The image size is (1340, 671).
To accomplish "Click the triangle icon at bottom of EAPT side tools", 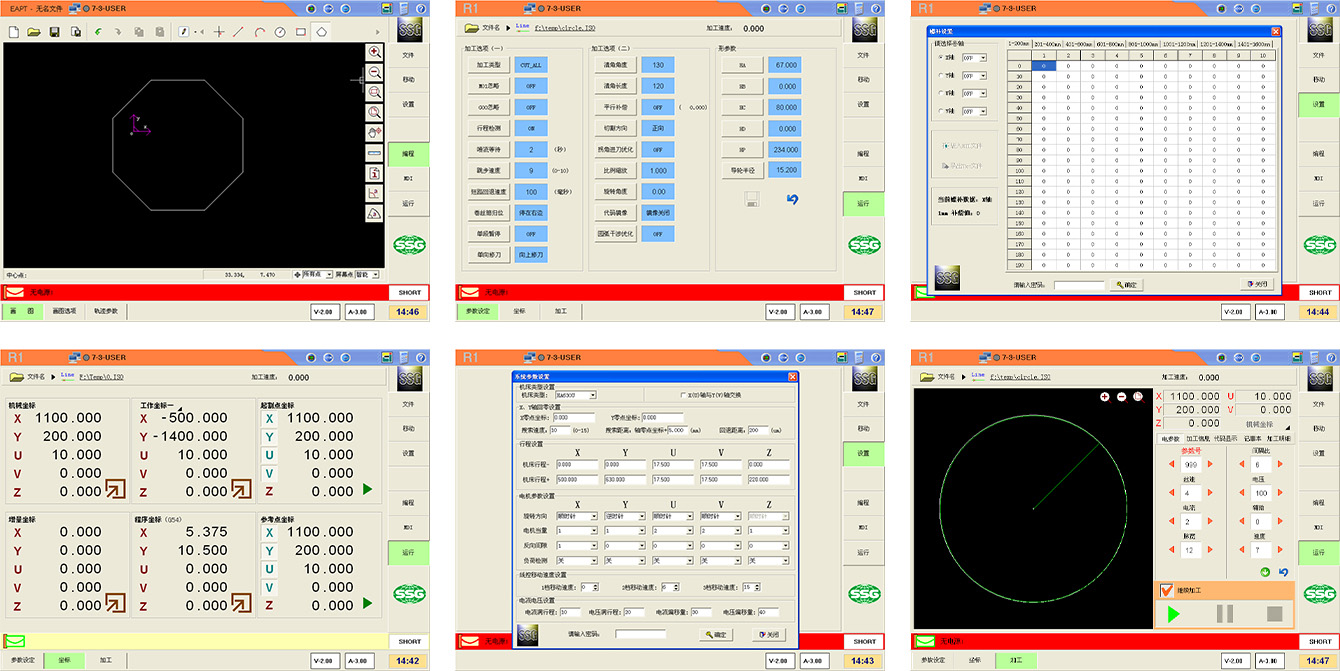I will (x=375, y=213).
